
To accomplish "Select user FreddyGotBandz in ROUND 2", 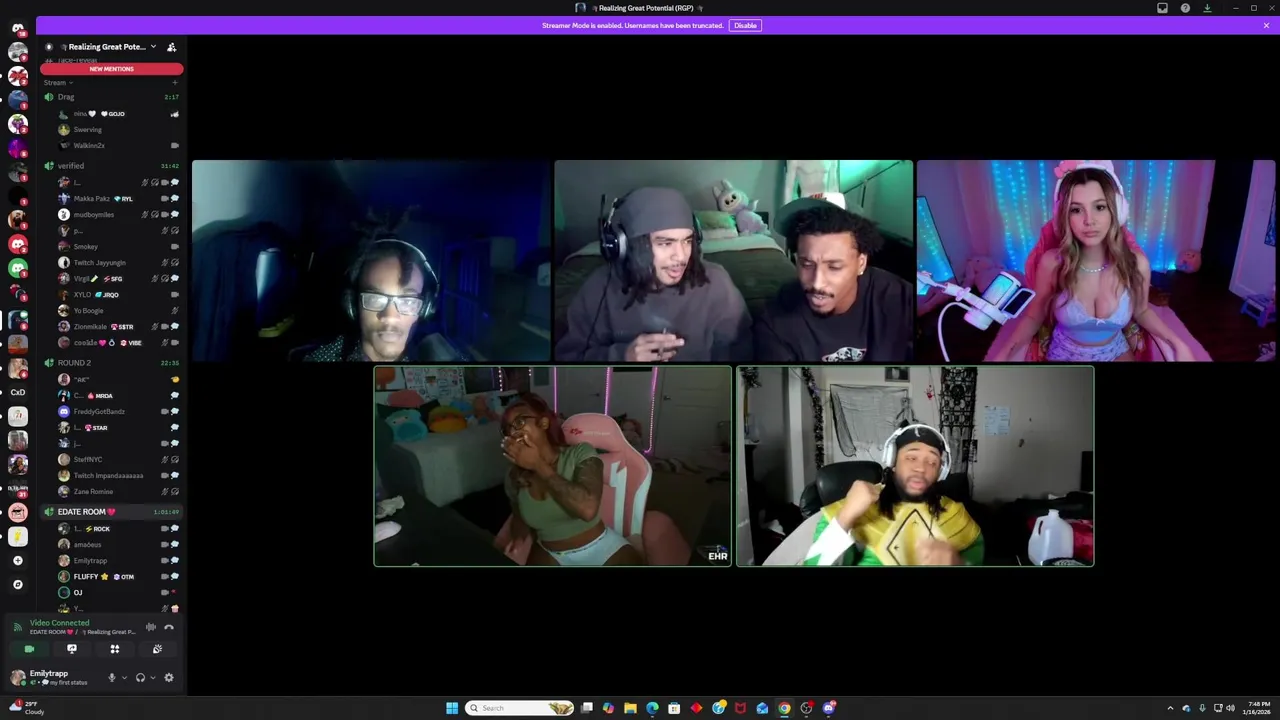I will click(117, 411).
